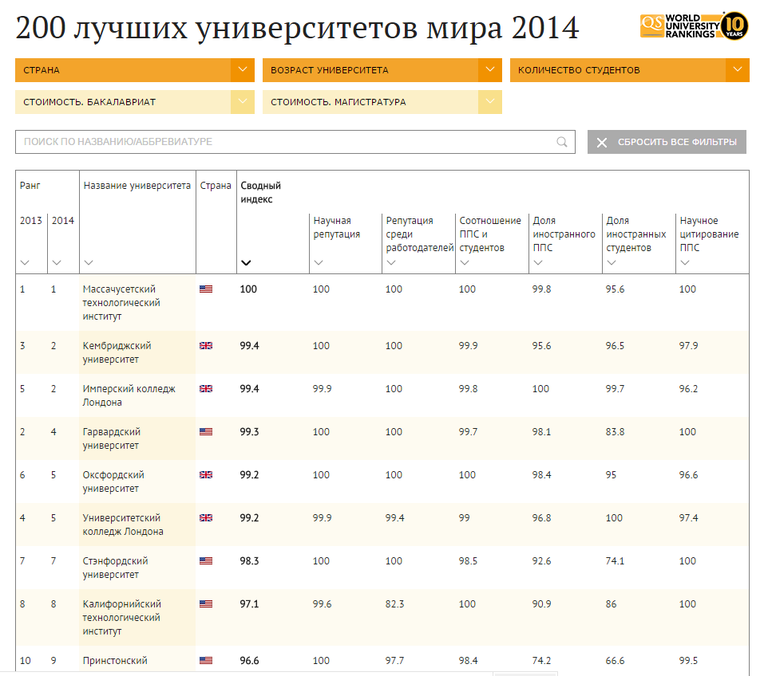Click the US flag for Принстонский row

click(x=206, y=661)
